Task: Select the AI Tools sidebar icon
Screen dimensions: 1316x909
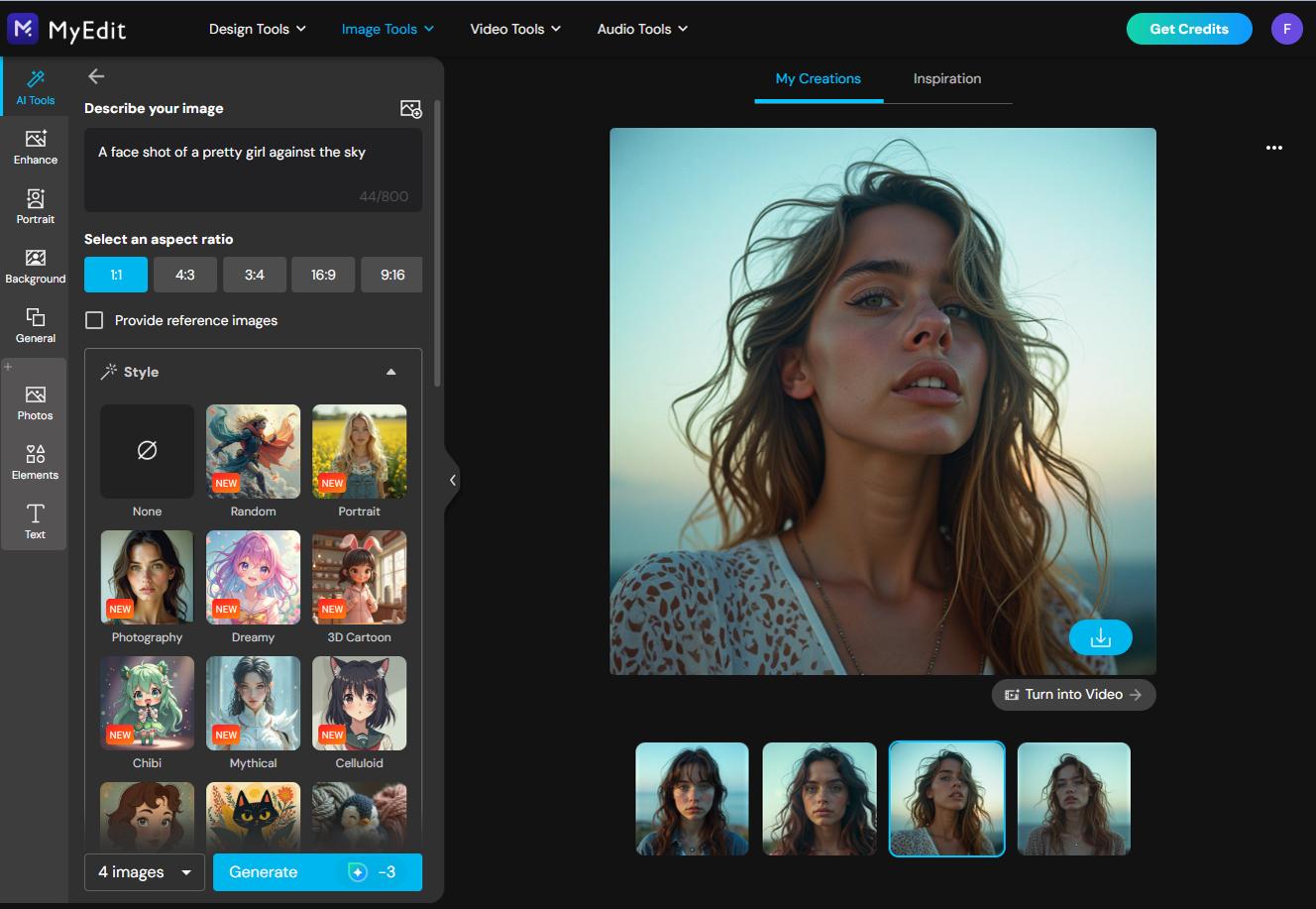Action: point(35,87)
